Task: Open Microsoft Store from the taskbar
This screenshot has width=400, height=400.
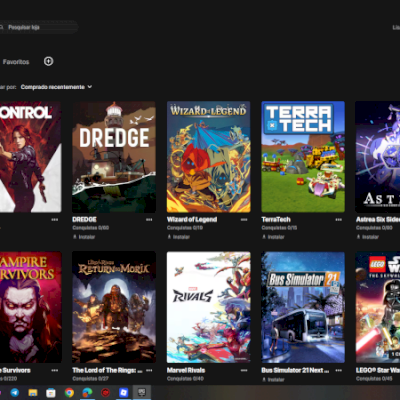Action: (x=51, y=393)
